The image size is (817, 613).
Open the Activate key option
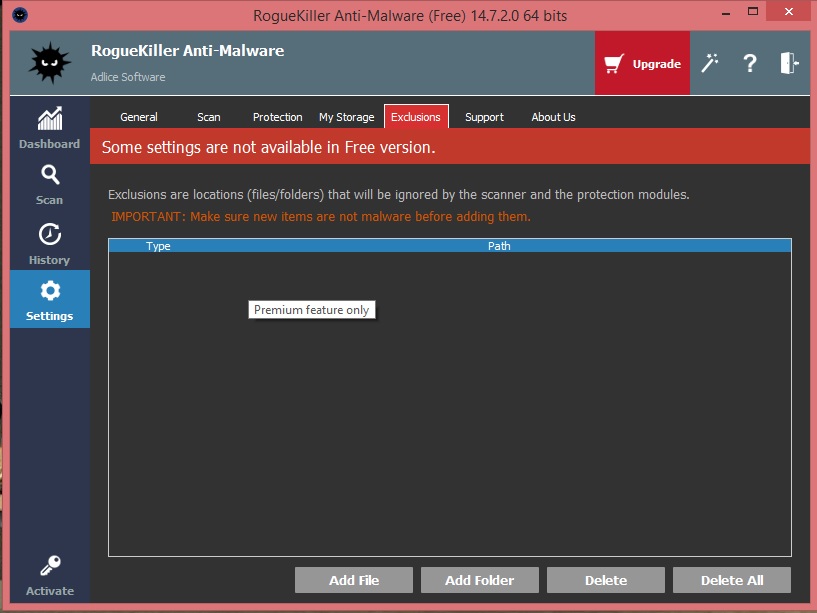point(49,575)
